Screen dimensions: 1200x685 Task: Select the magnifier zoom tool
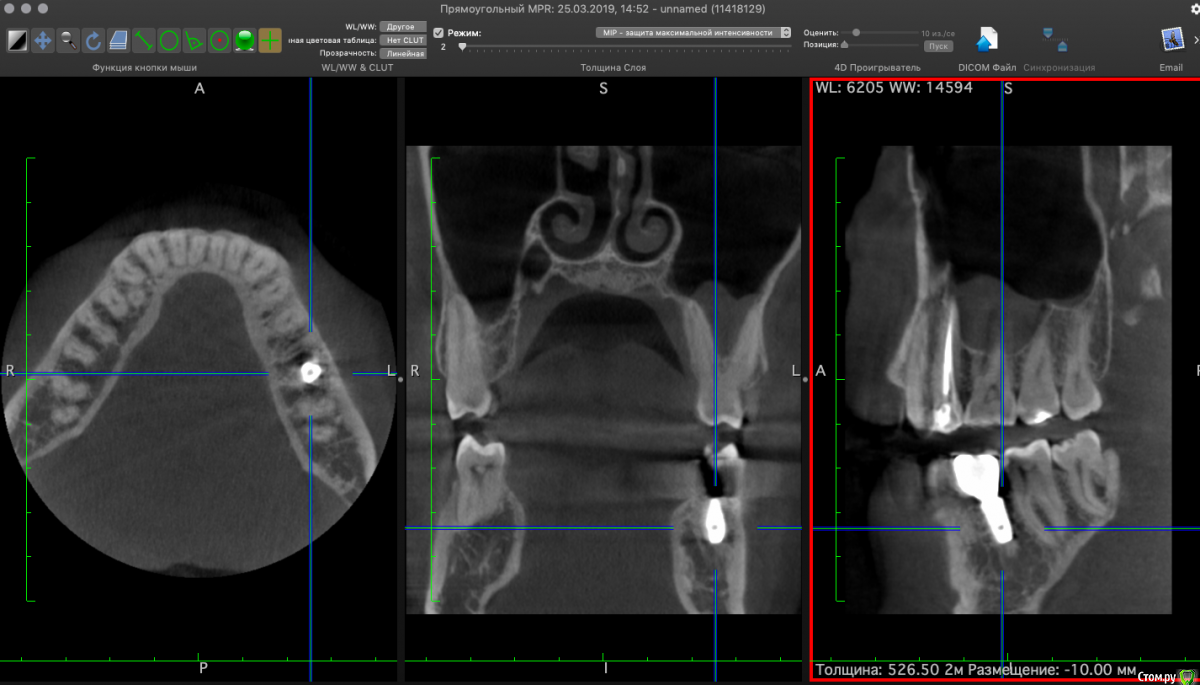click(x=68, y=41)
